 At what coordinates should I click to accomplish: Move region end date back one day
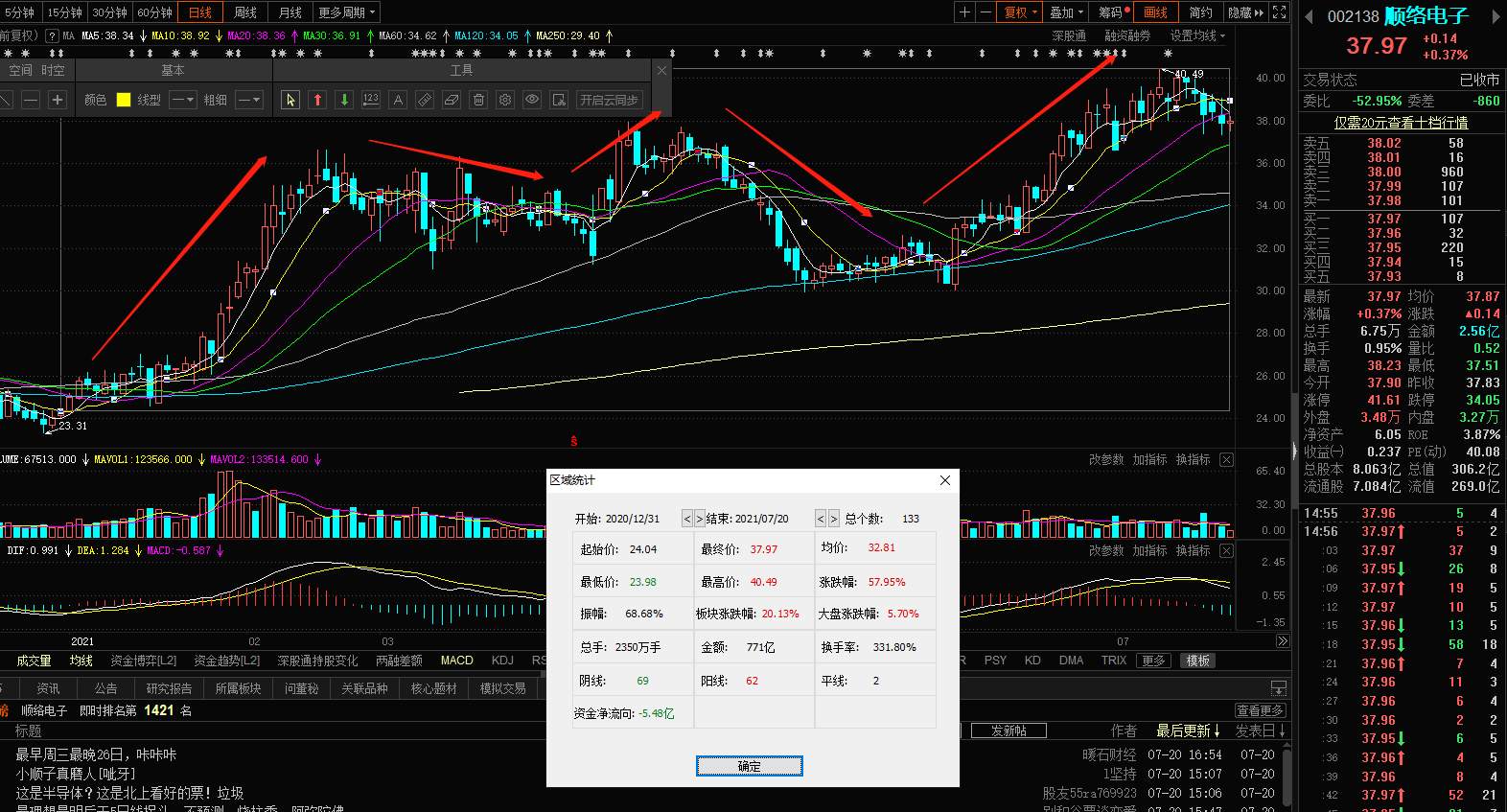821,519
